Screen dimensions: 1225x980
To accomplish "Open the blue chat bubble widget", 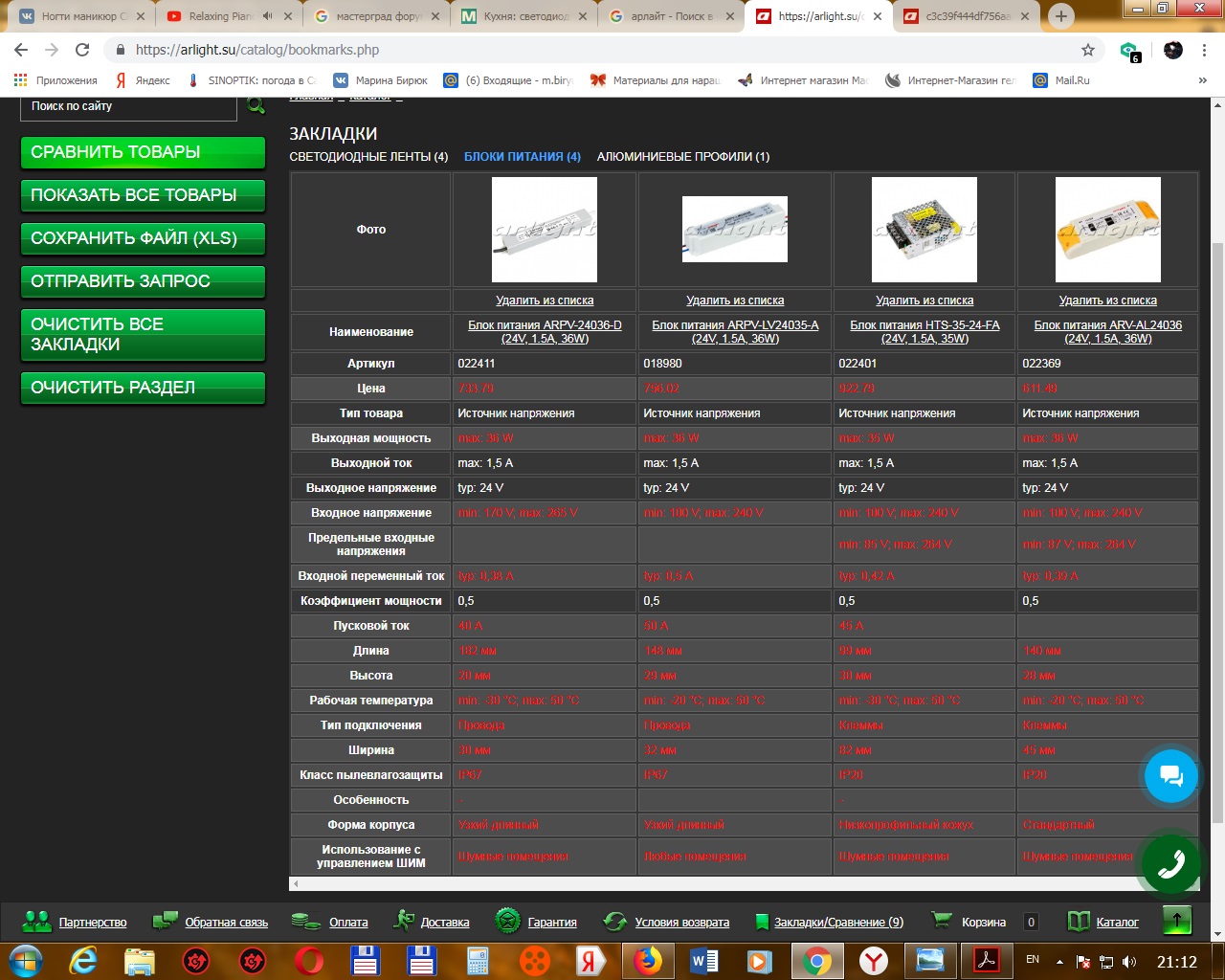I will (1171, 776).
